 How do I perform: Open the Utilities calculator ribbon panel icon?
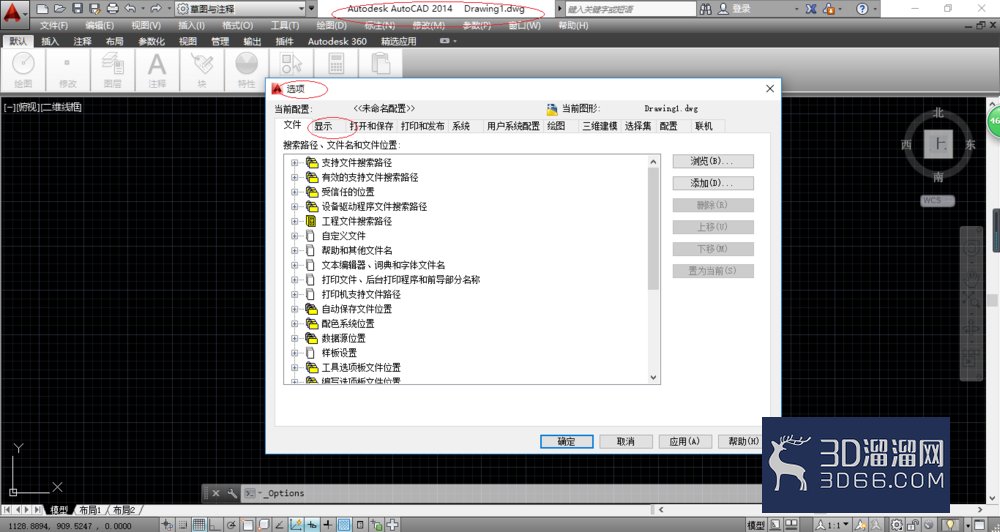pos(336,64)
